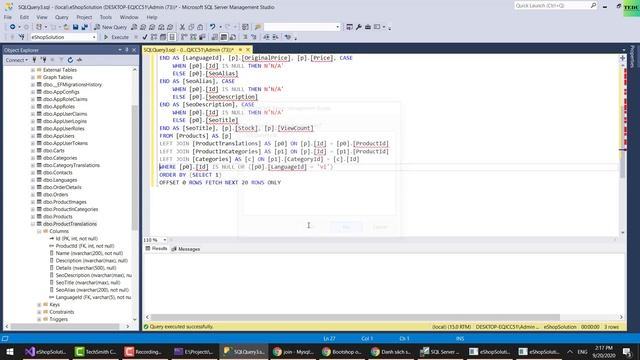Image resolution: width=640 pixels, height=360 pixels.
Task: Click the query editor vertical scrollbar
Action: (x=622, y=142)
